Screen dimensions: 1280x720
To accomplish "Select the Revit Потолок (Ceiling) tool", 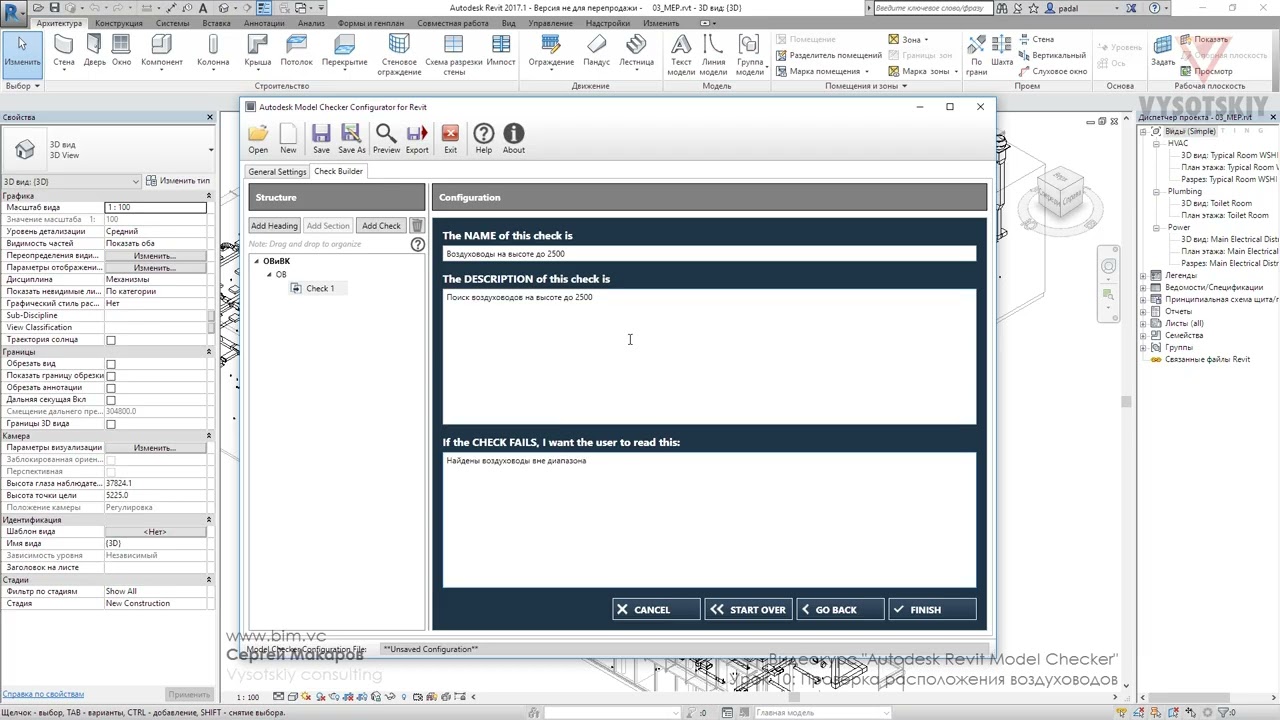I will (x=297, y=51).
